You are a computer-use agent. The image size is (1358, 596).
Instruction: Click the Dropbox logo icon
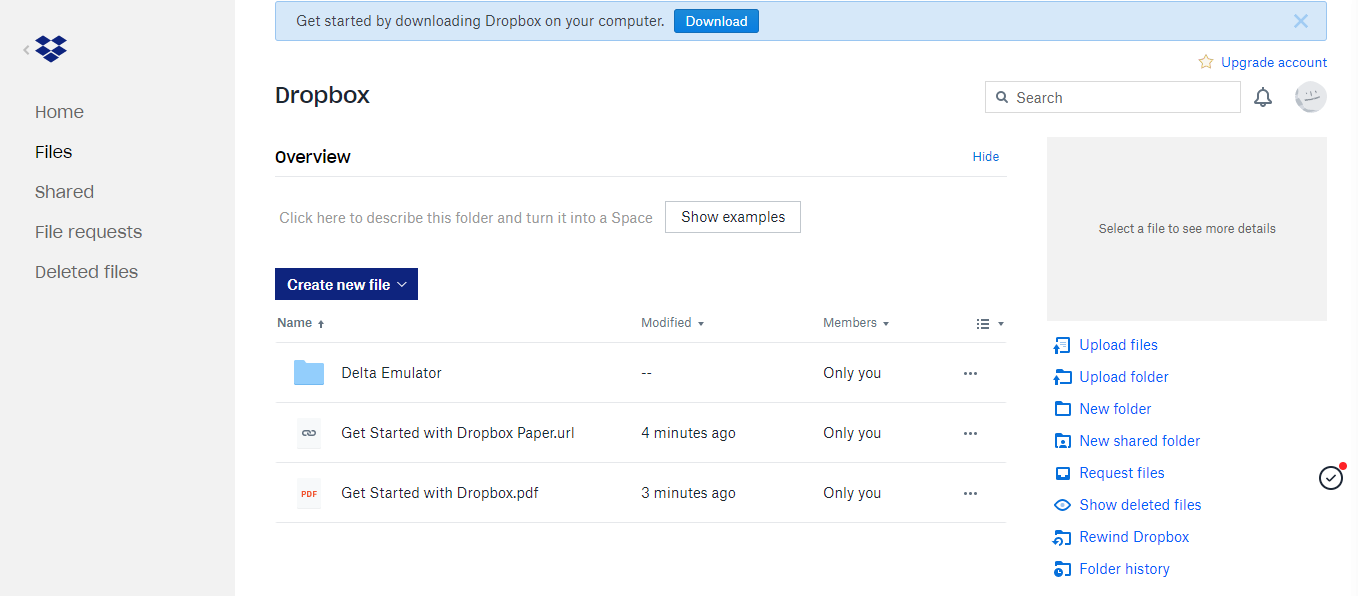click(x=51, y=48)
